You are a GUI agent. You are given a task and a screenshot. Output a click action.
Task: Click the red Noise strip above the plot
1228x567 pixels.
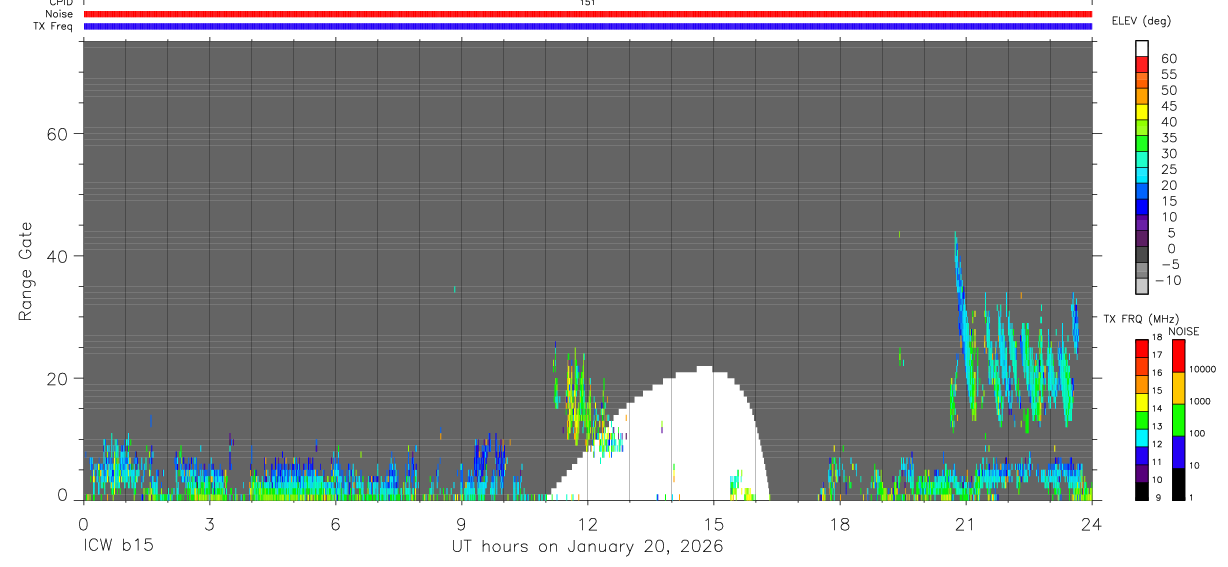coord(588,14)
